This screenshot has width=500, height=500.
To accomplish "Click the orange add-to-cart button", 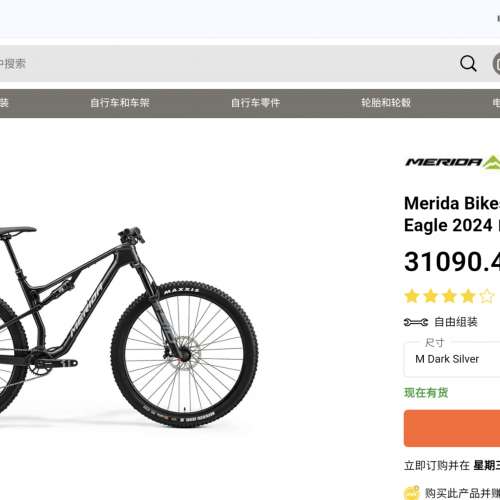I will coord(452,428).
